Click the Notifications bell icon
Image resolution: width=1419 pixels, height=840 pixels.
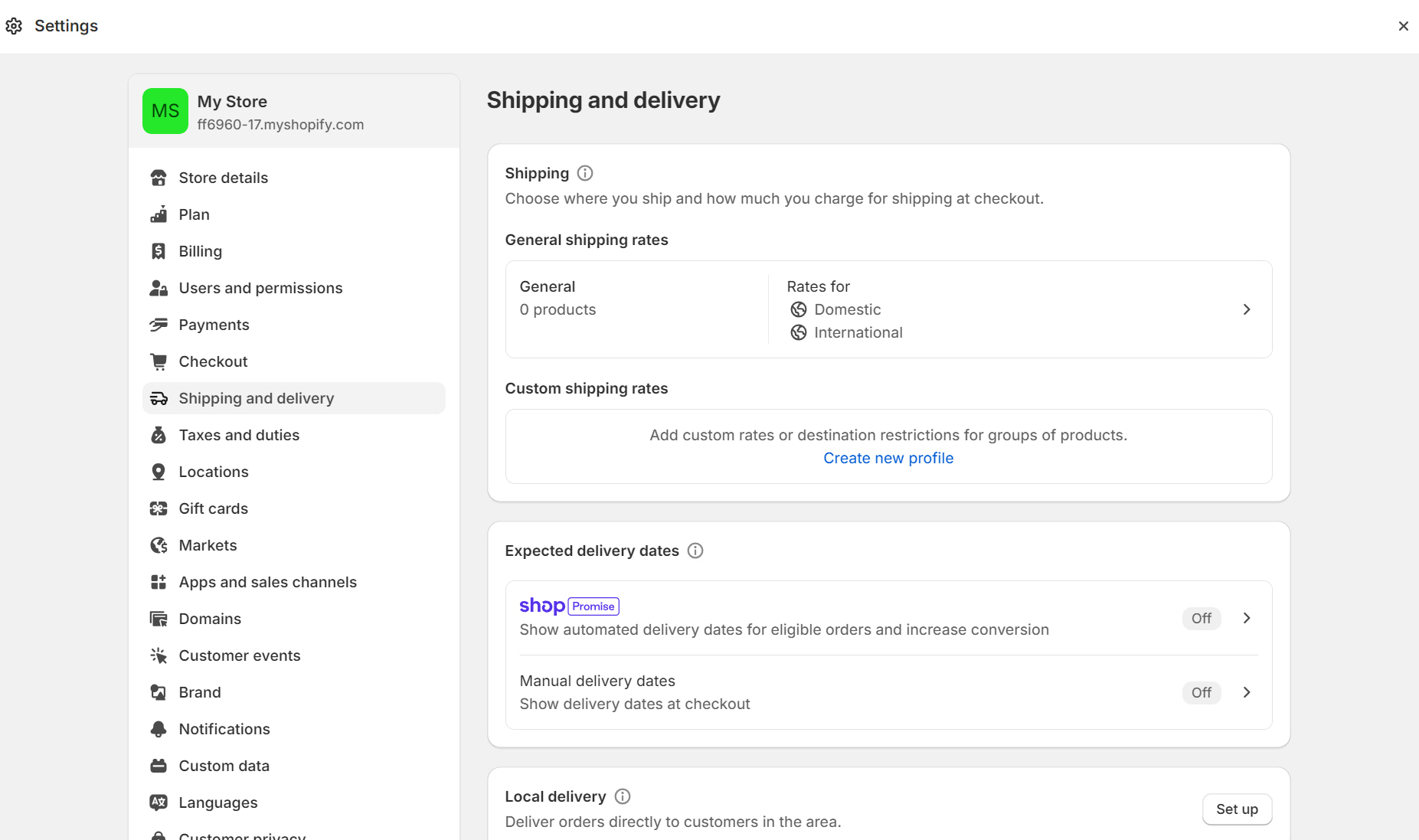(x=159, y=728)
